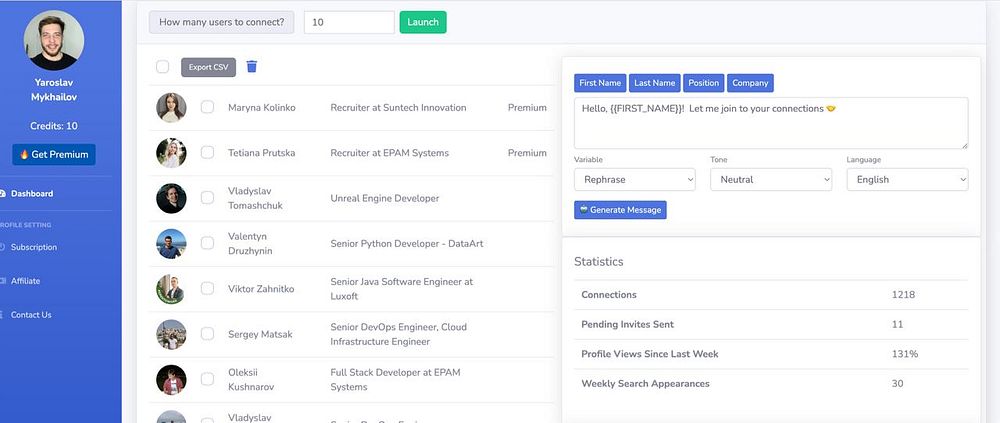Check the box for Maryna Kolinko
This screenshot has width=1000, height=423.
pyautogui.click(x=207, y=107)
